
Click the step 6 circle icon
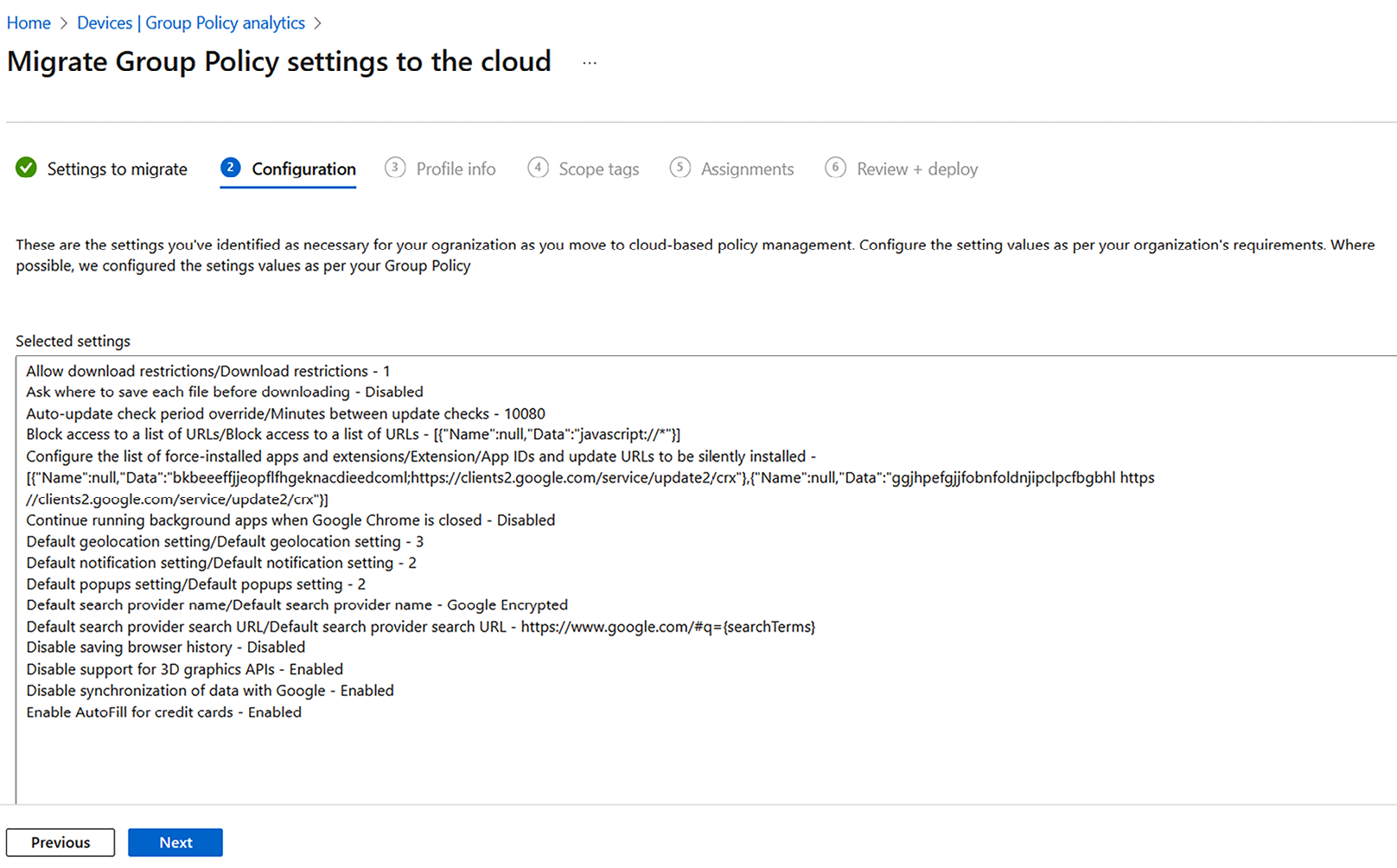tap(835, 168)
